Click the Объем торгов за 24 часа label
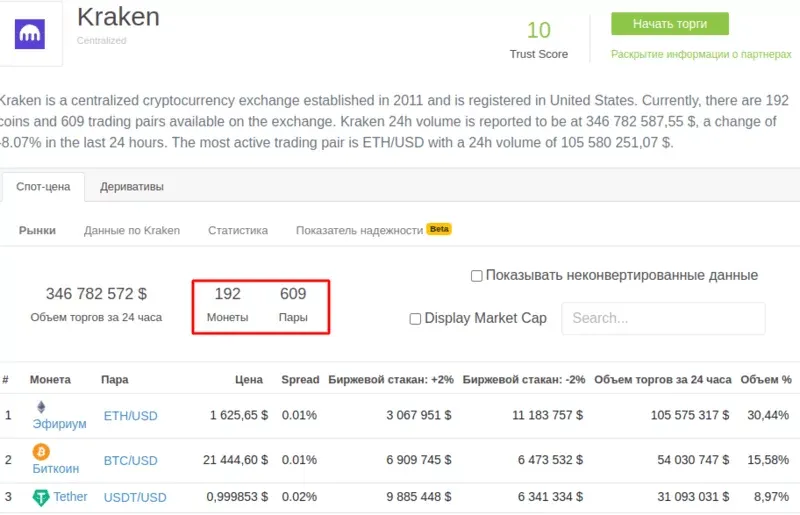The width and height of the screenshot is (800, 515). pyautogui.click(x=96, y=317)
